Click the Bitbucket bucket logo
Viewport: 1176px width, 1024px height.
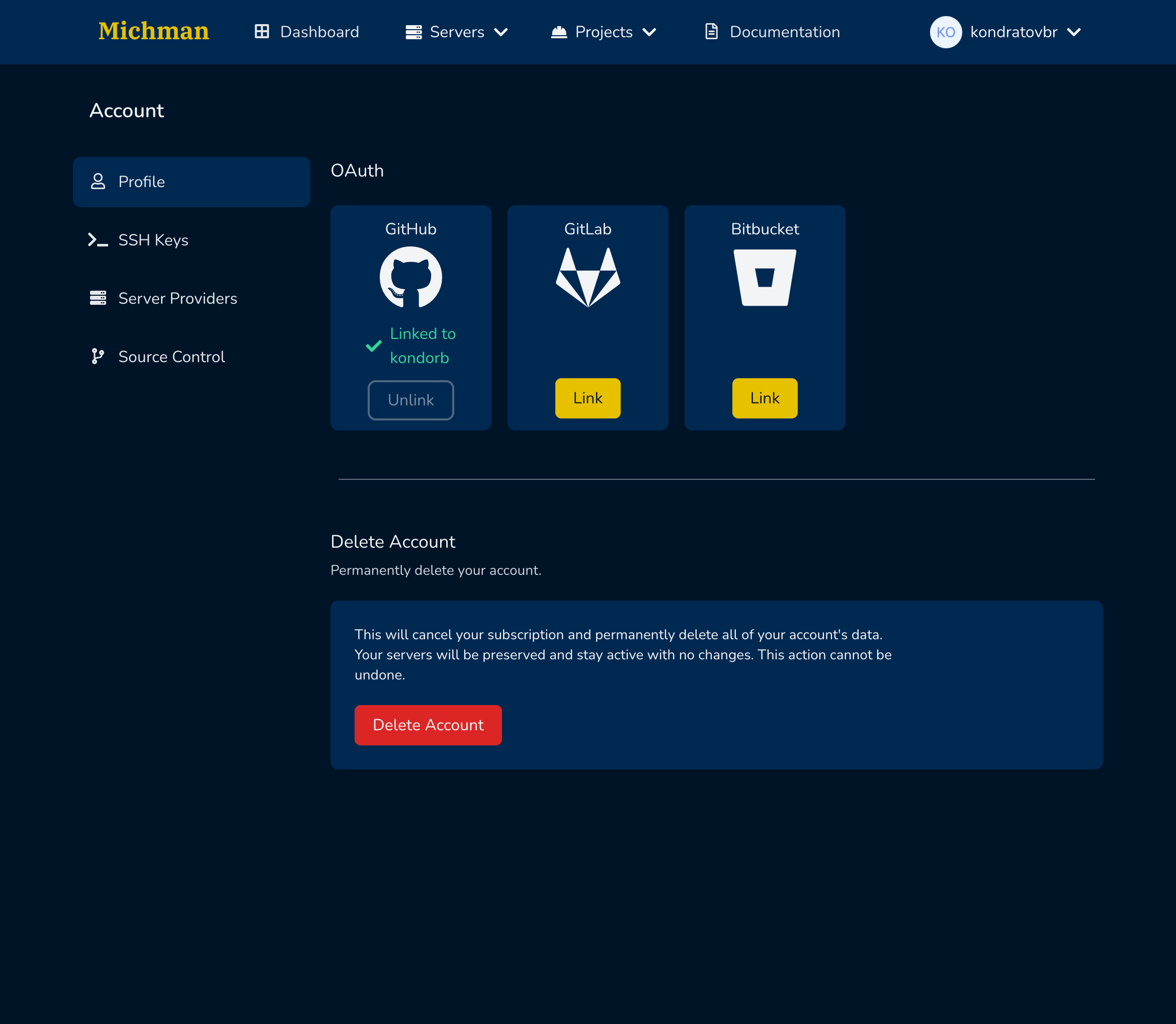pyautogui.click(x=764, y=277)
